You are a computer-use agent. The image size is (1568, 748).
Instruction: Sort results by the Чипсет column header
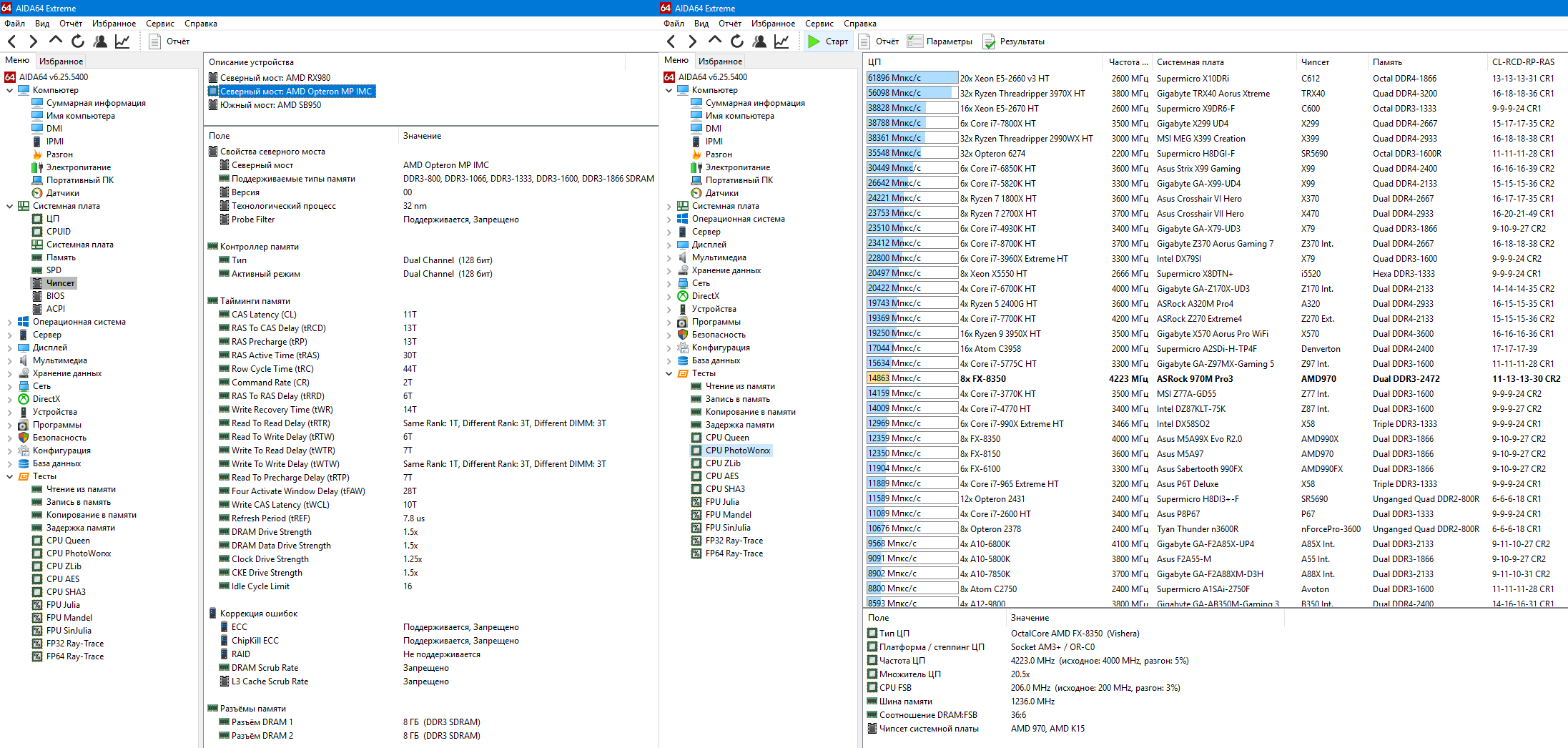point(1331,62)
